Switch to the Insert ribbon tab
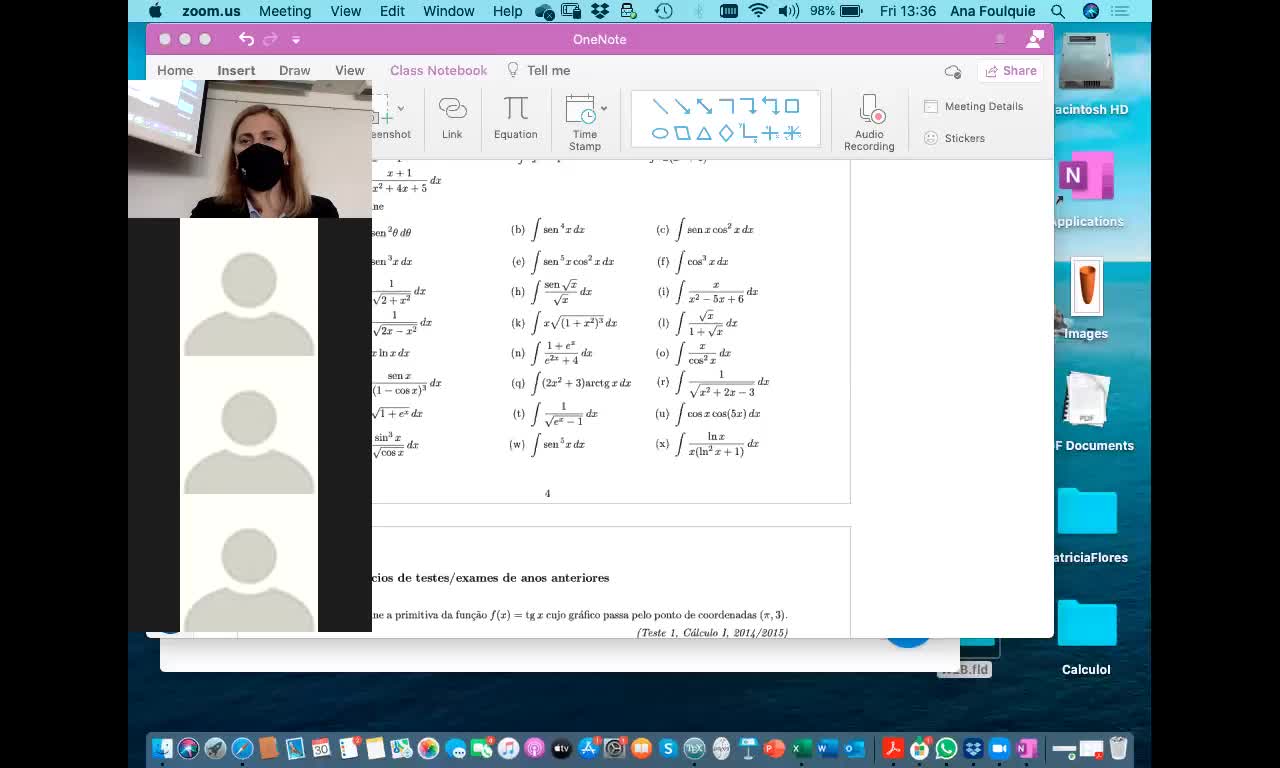This screenshot has height=768, width=1280. (x=236, y=70)
